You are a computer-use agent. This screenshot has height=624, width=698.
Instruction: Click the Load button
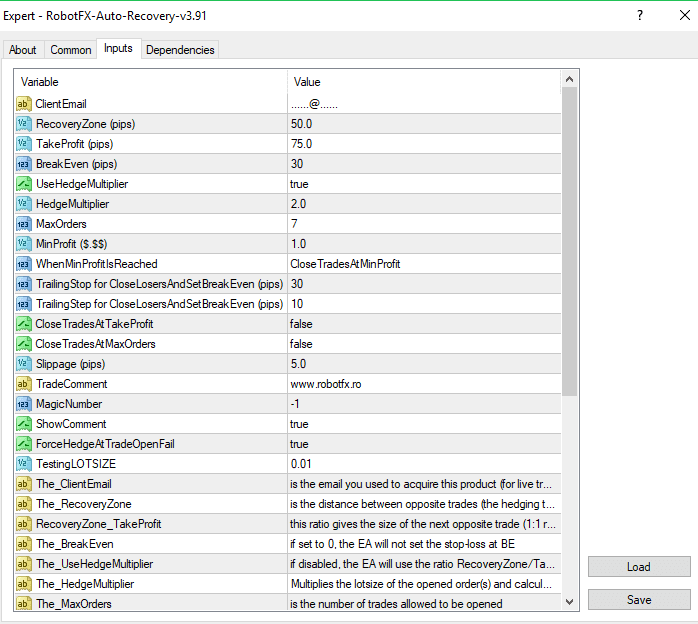[639, 567]
